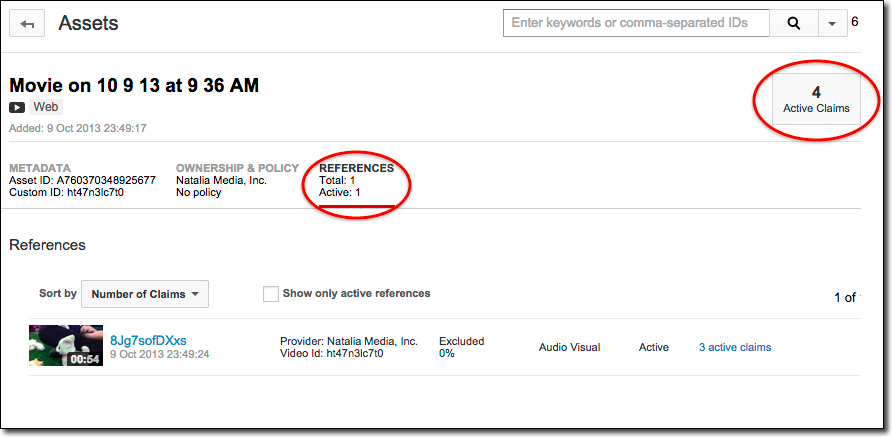
Task: Select the References section tab
Action: coord(356,168)
